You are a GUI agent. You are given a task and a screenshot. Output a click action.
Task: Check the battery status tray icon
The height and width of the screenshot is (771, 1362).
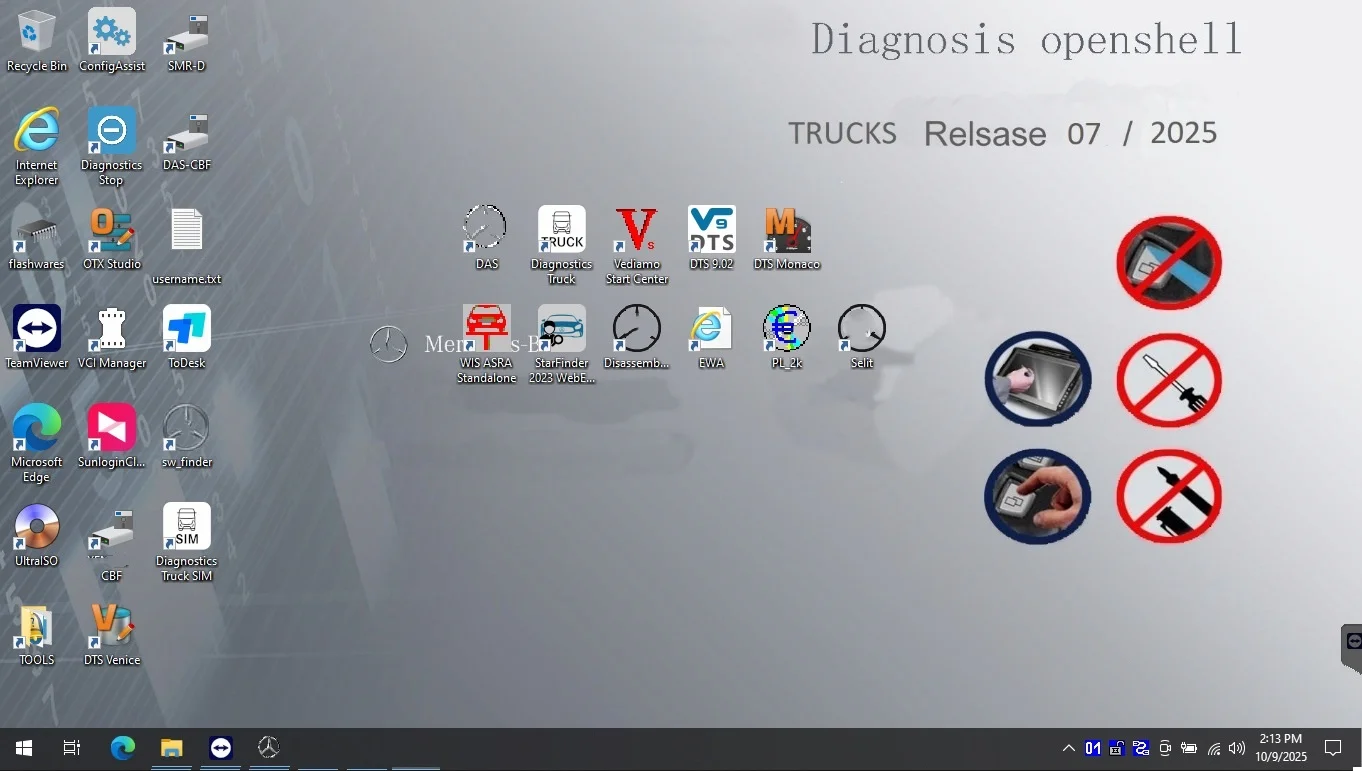tap(1189, 748)
